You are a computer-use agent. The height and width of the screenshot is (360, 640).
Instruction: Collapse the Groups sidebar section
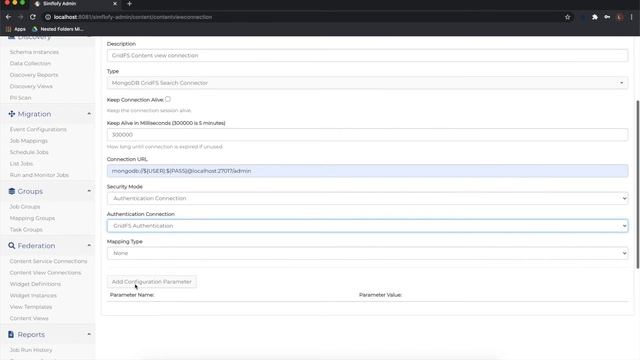point(89,191)
